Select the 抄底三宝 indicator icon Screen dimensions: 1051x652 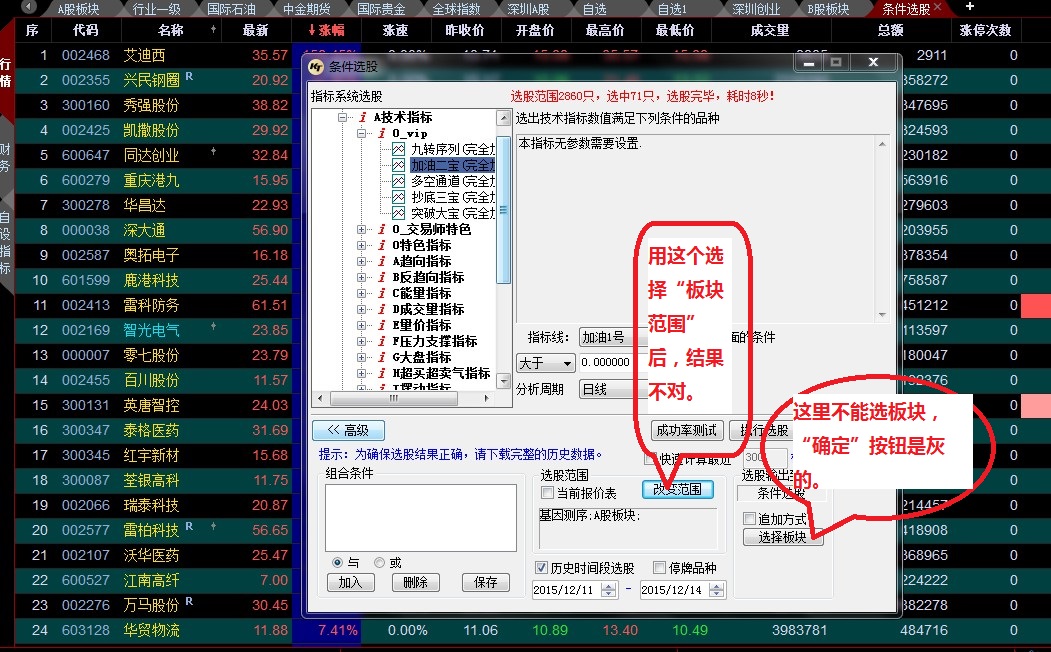point(398,197)
